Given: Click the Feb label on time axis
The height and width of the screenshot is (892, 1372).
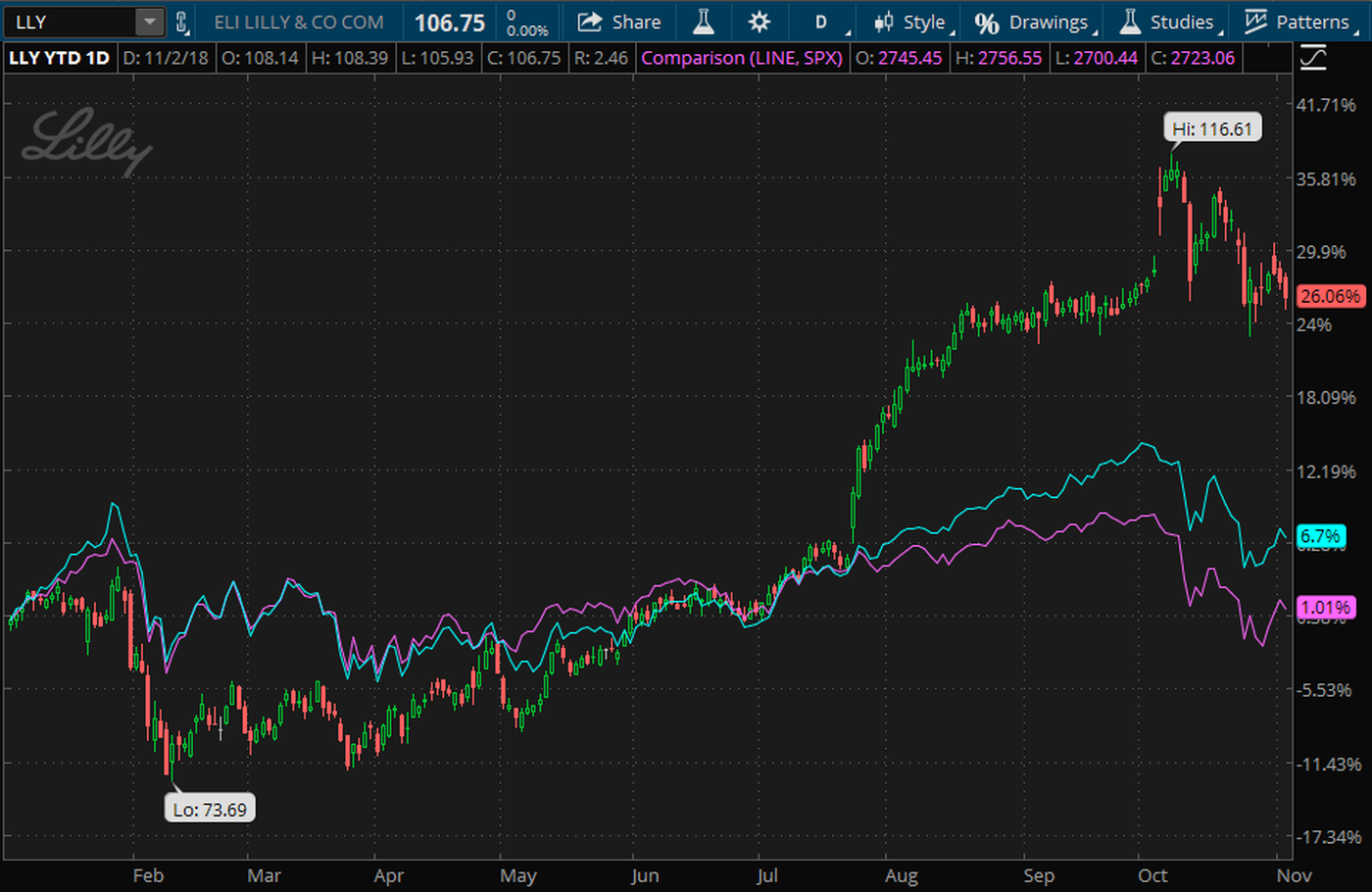Looking at the screenshot, I should point(148,875).
